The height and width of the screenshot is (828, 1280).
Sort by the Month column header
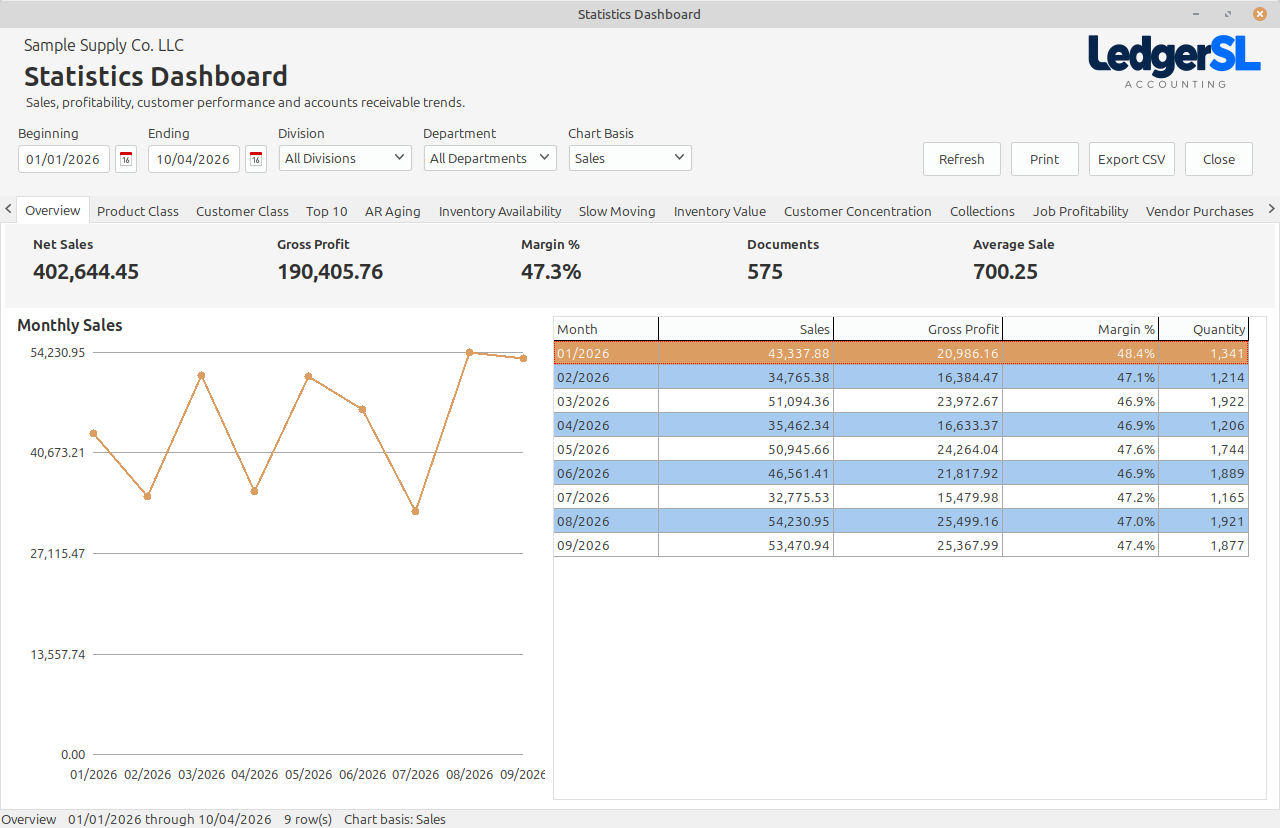606,329
